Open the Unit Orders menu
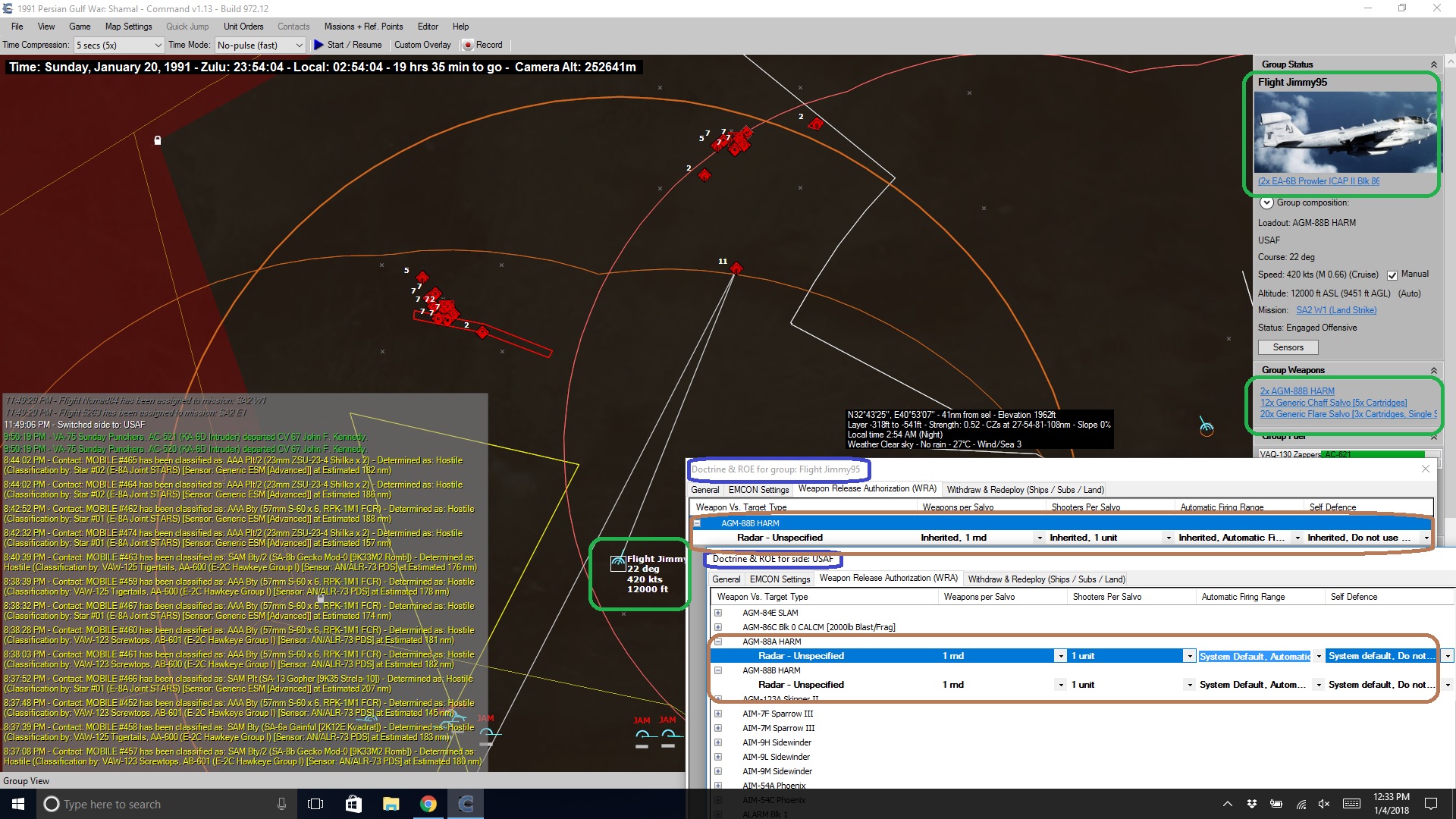The width and height of the screenshot is (1456, 819). pos(243,27)
